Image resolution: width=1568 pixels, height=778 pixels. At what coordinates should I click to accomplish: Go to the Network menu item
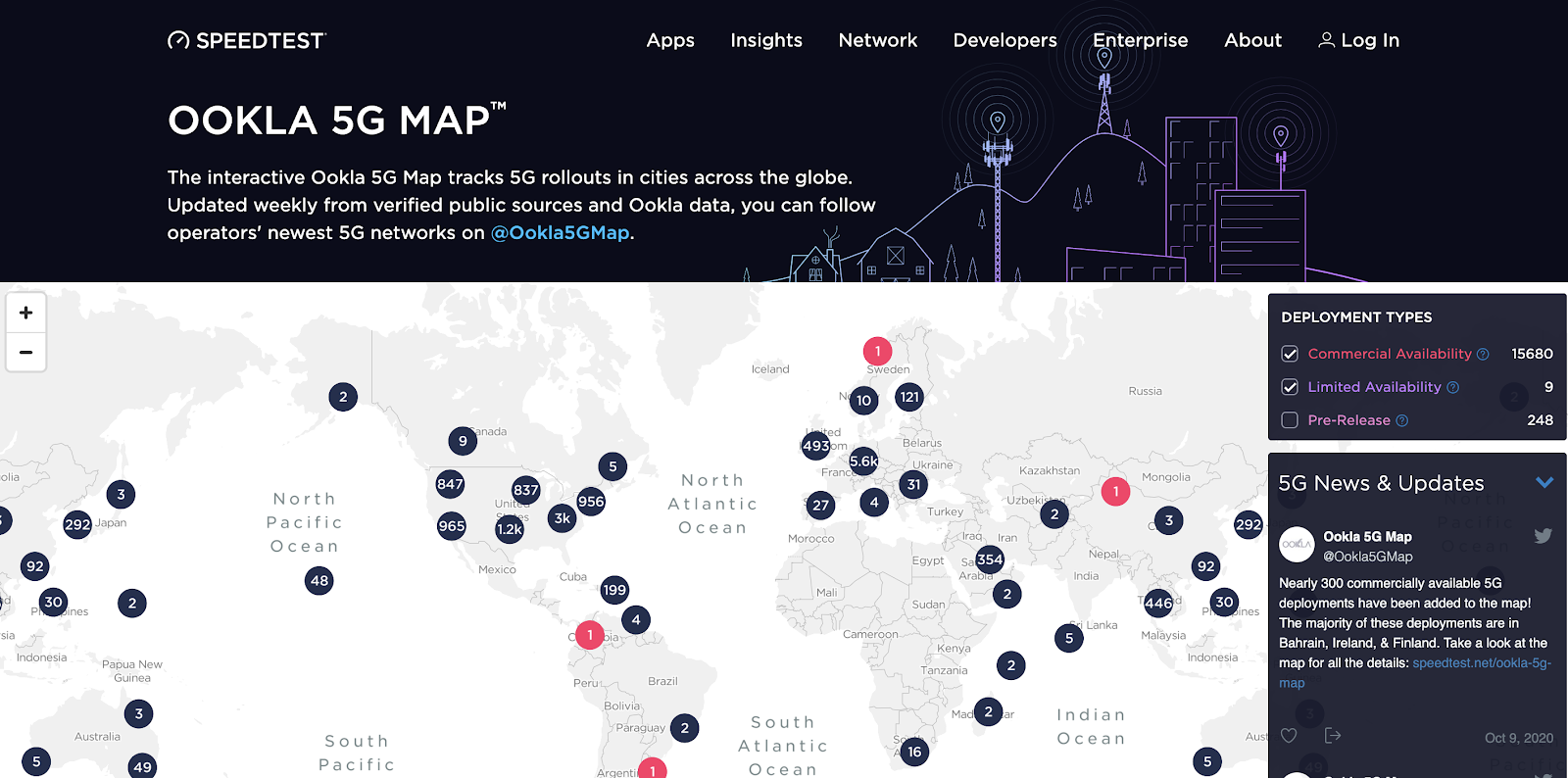coord(878,40)
